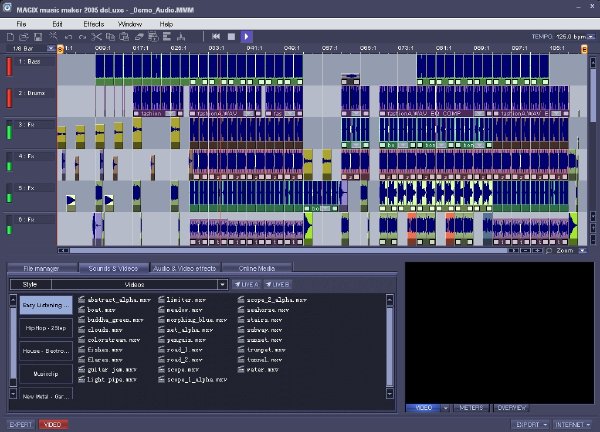
Task: Click the down arrow below the style list
Action: tap(13, 393)
